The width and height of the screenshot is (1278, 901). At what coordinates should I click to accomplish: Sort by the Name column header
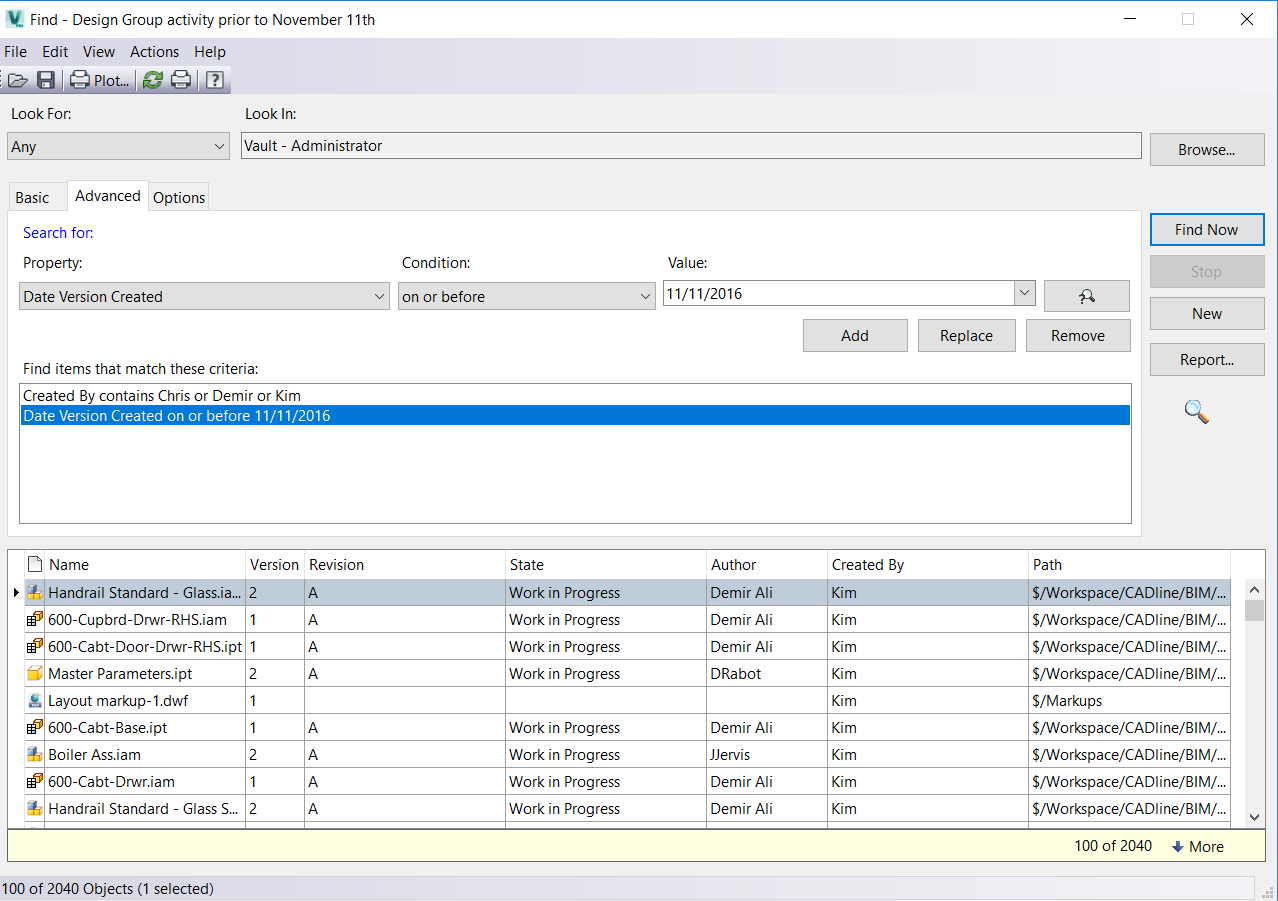[146, 564]
